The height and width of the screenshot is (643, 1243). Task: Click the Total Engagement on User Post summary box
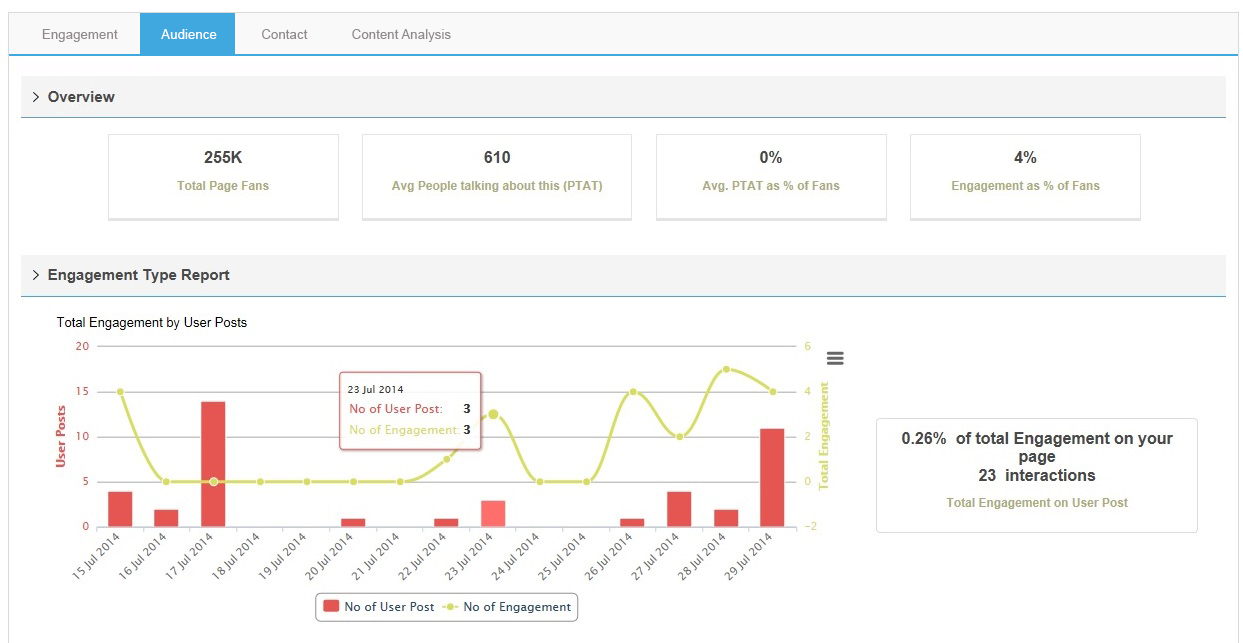(1036, 475)
